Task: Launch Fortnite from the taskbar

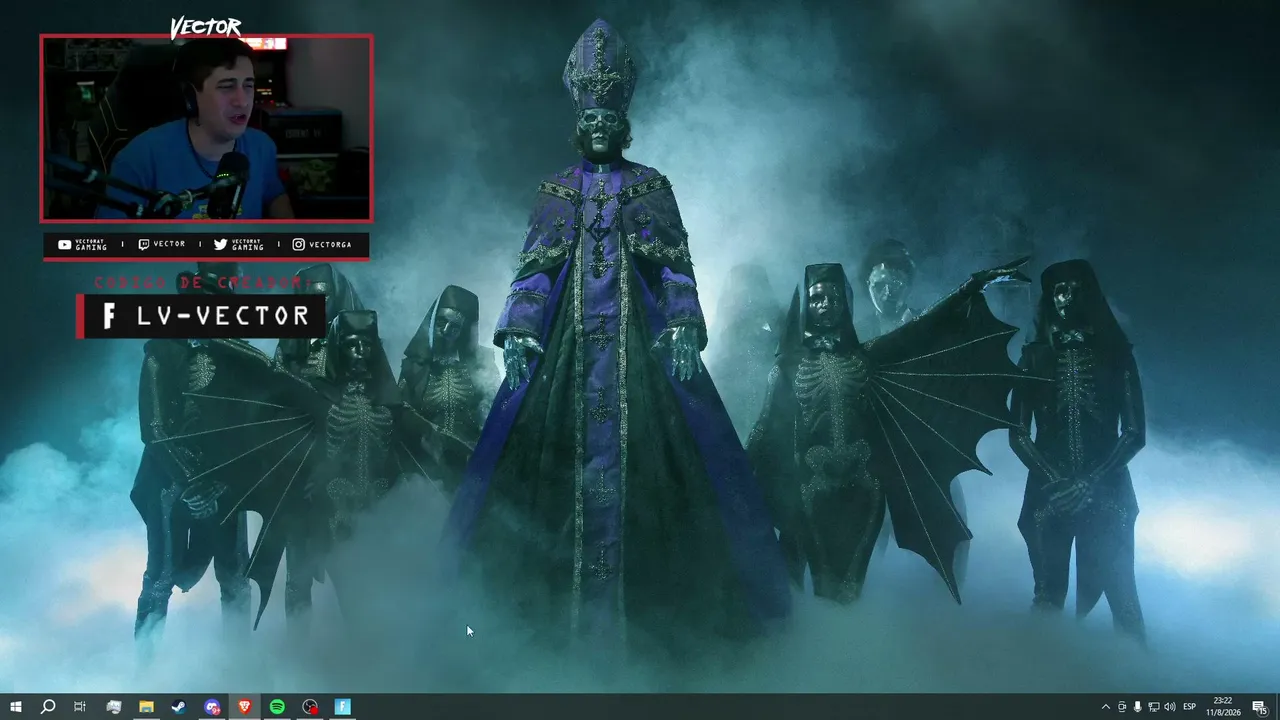Action: coord(342,707)
